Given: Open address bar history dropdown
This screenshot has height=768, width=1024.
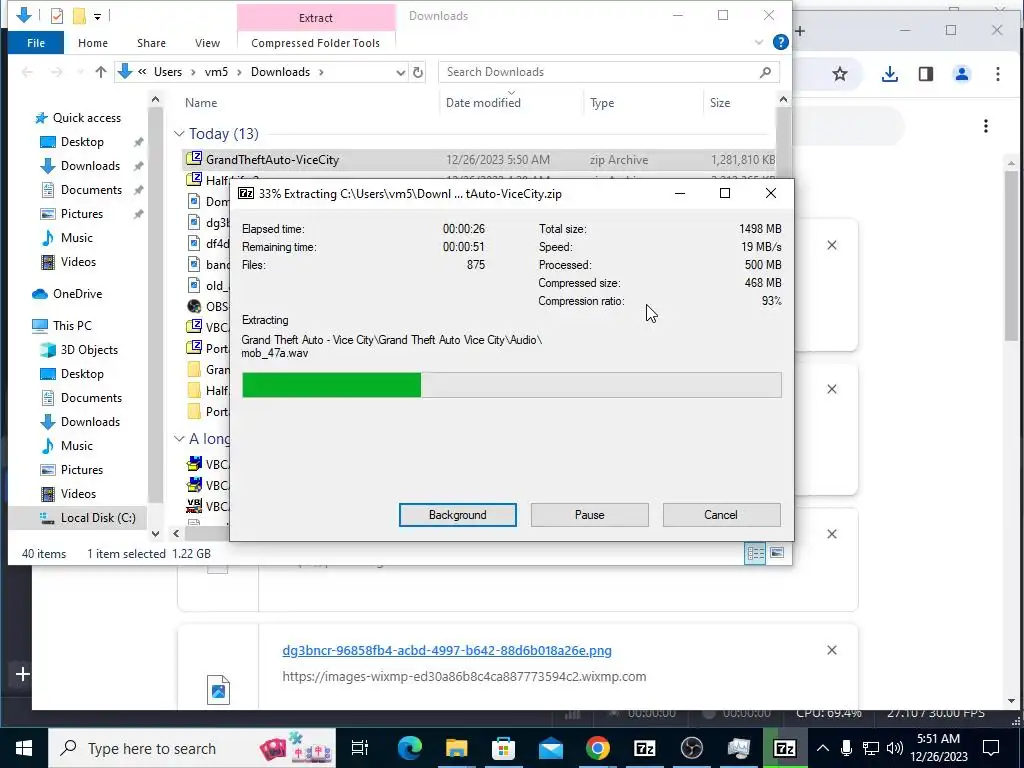Looking at the screenshot, I should point(400,72).
